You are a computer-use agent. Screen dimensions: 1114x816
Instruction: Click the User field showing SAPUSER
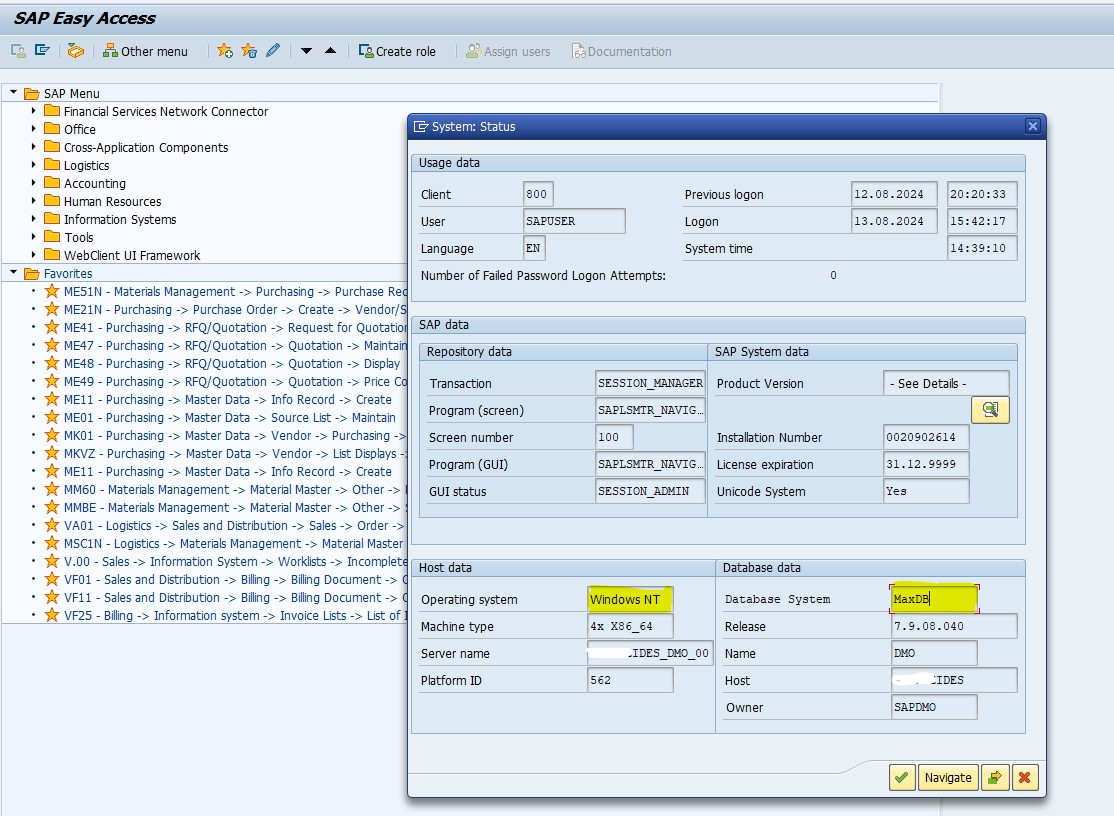point(574,221)
